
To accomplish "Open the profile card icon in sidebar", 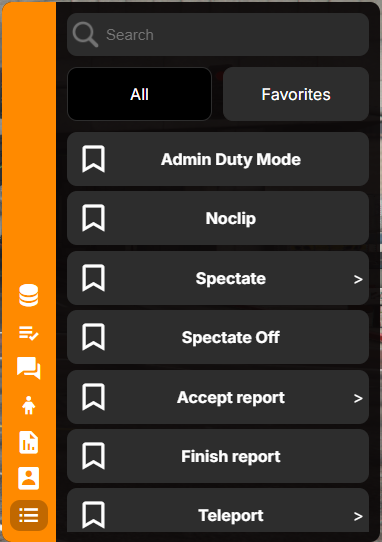I will [x=29, y=479].
